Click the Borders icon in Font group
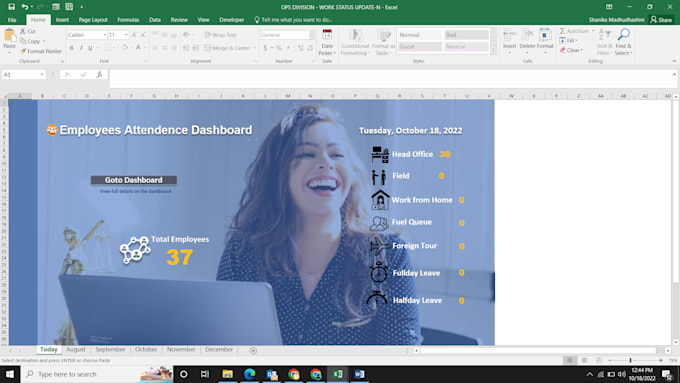 point(107,48)
